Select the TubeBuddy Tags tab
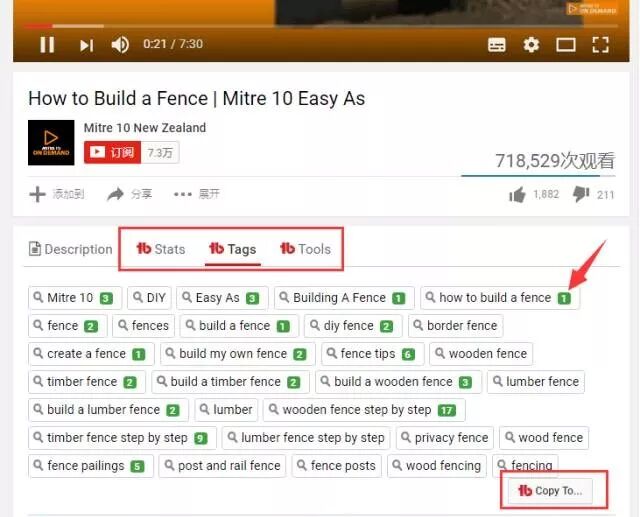The height and width of the screenshot is (517, 640). point(233,249)
